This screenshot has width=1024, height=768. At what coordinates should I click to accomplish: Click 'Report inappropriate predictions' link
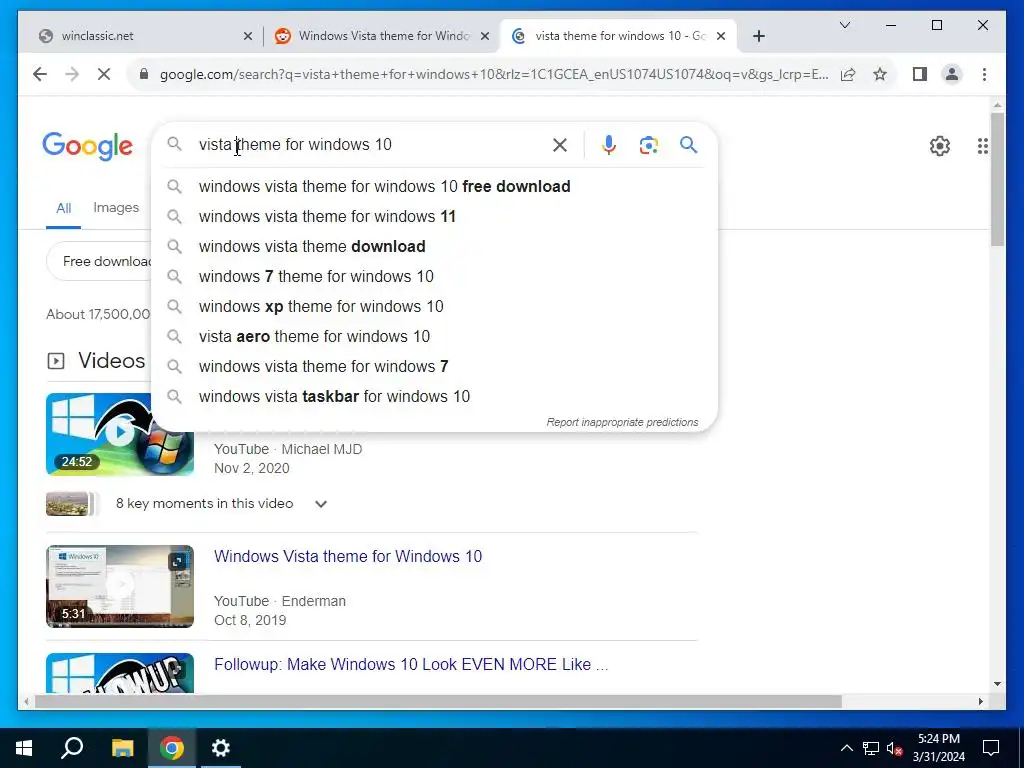622,423
